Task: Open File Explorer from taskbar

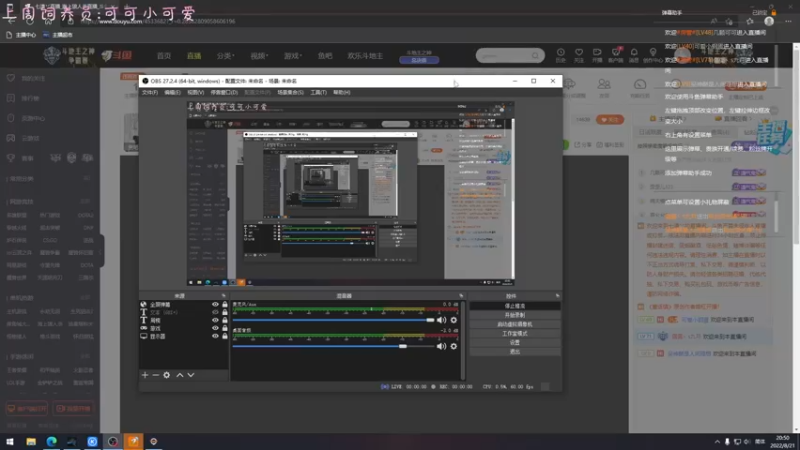Action: [31, 441]
